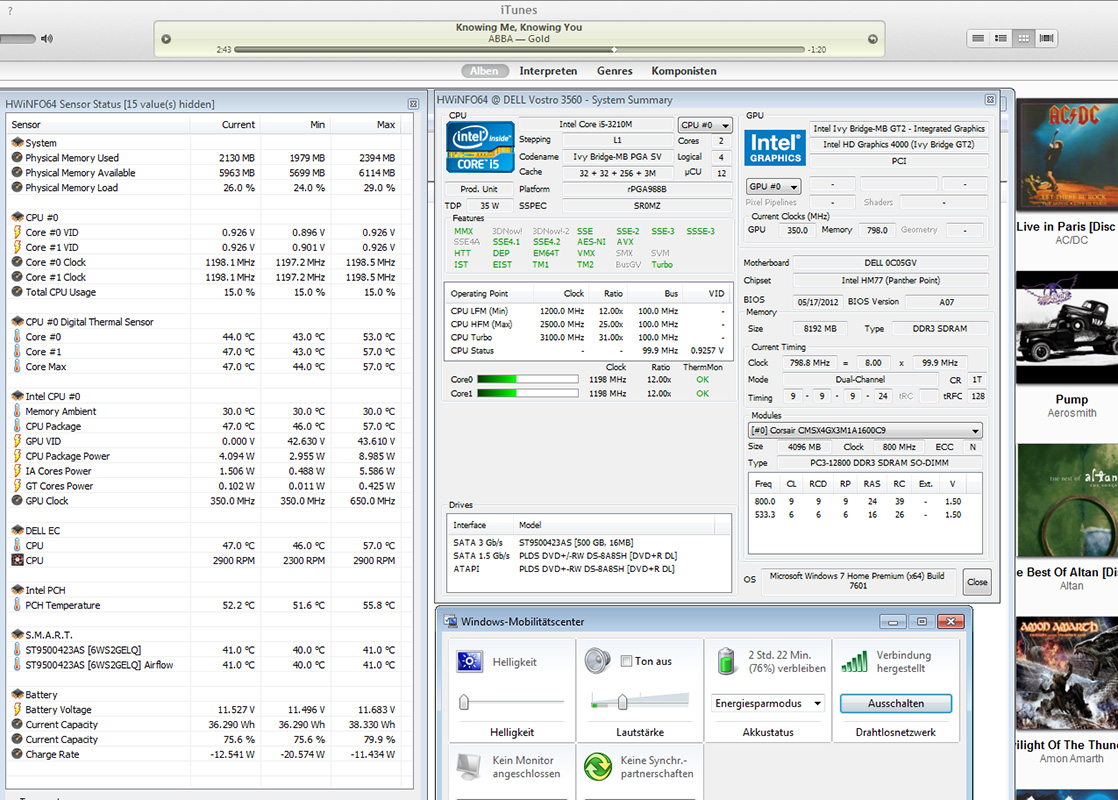The height and width of the screenshot is (800, 1118).
Task: Click the GPU Clock row icon
Action: coord(17,501)
